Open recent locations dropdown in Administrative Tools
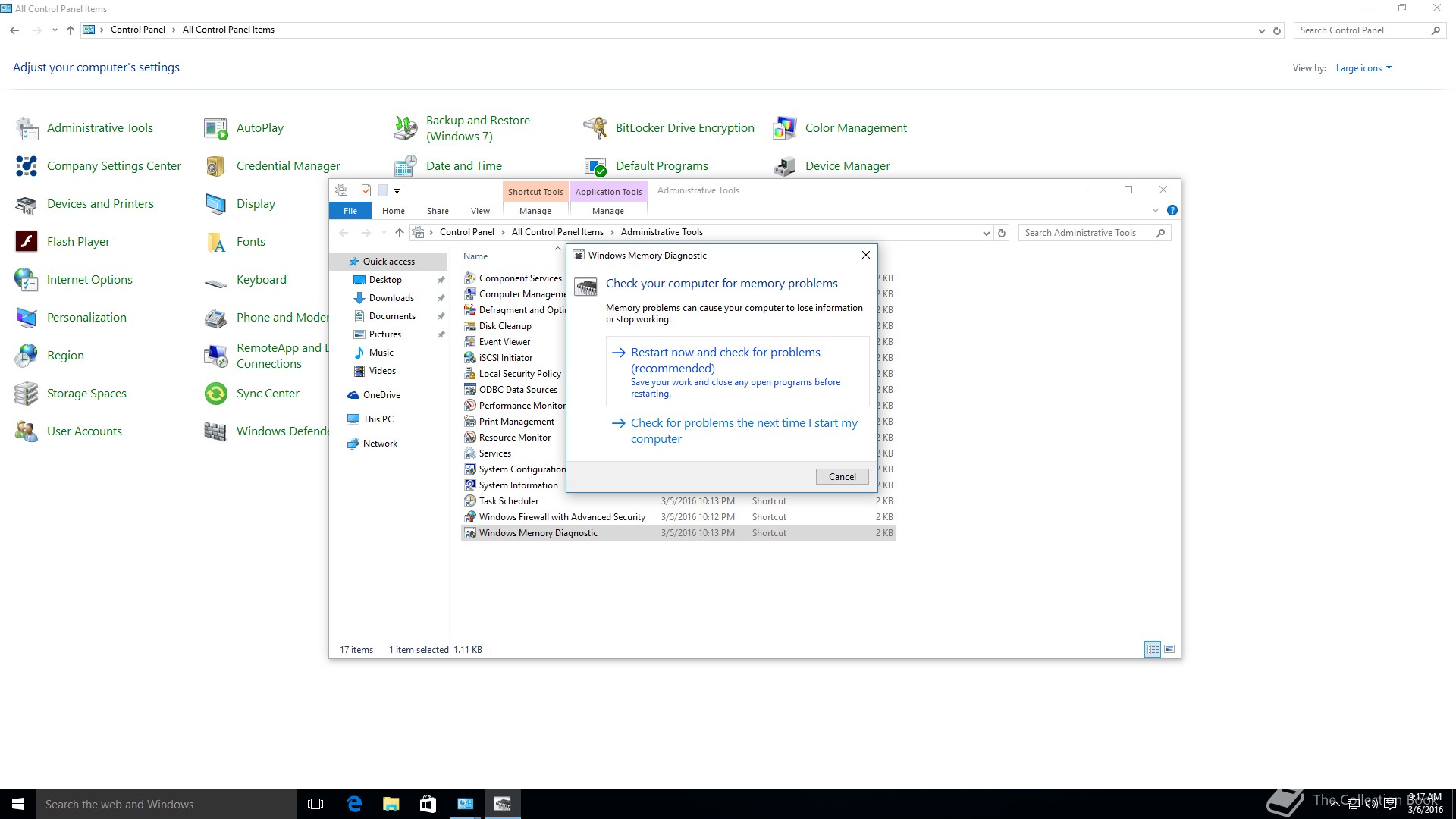 384,233
